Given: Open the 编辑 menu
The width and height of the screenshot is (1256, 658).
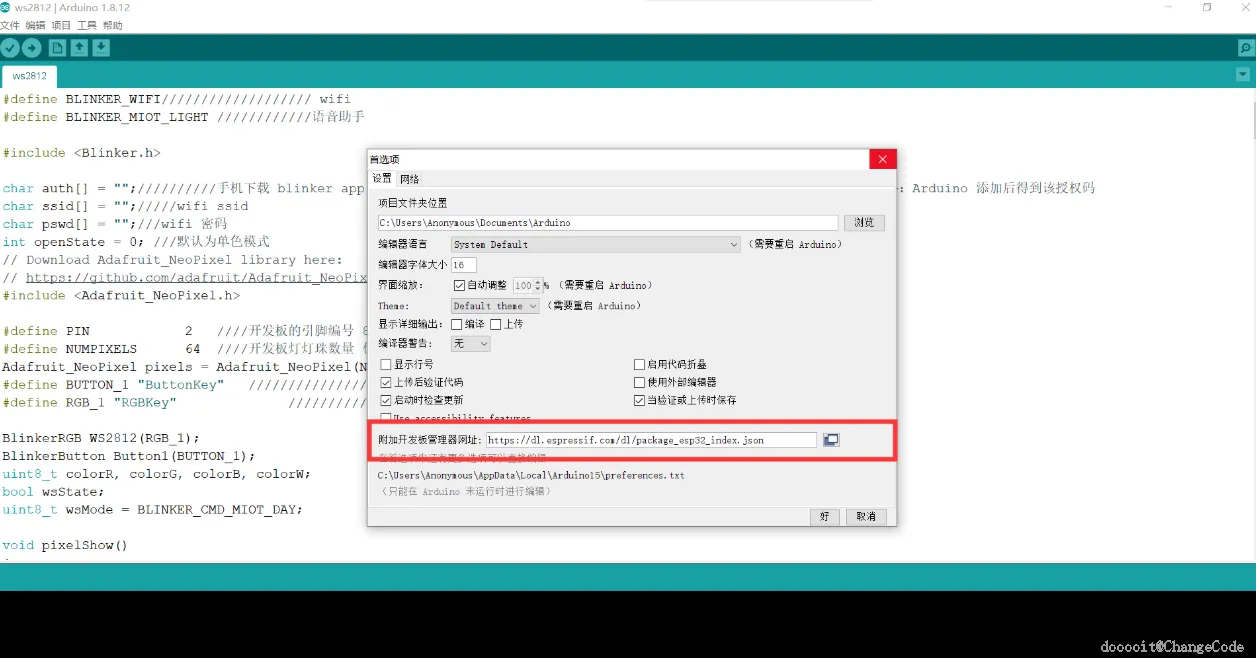Looking at the screenshot, I should coord(35,26).
